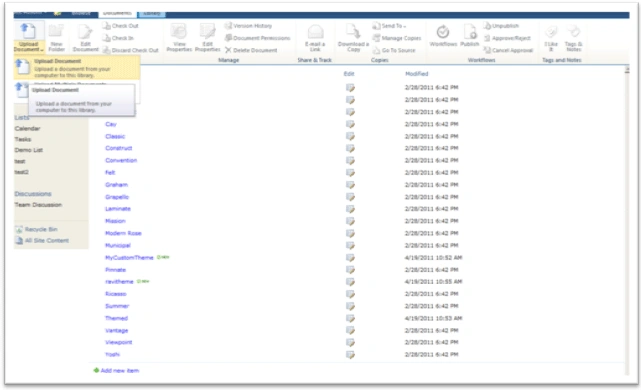Click the vertical scrollbar at right edge
641x390 pixels.
(x=627, y=221)
